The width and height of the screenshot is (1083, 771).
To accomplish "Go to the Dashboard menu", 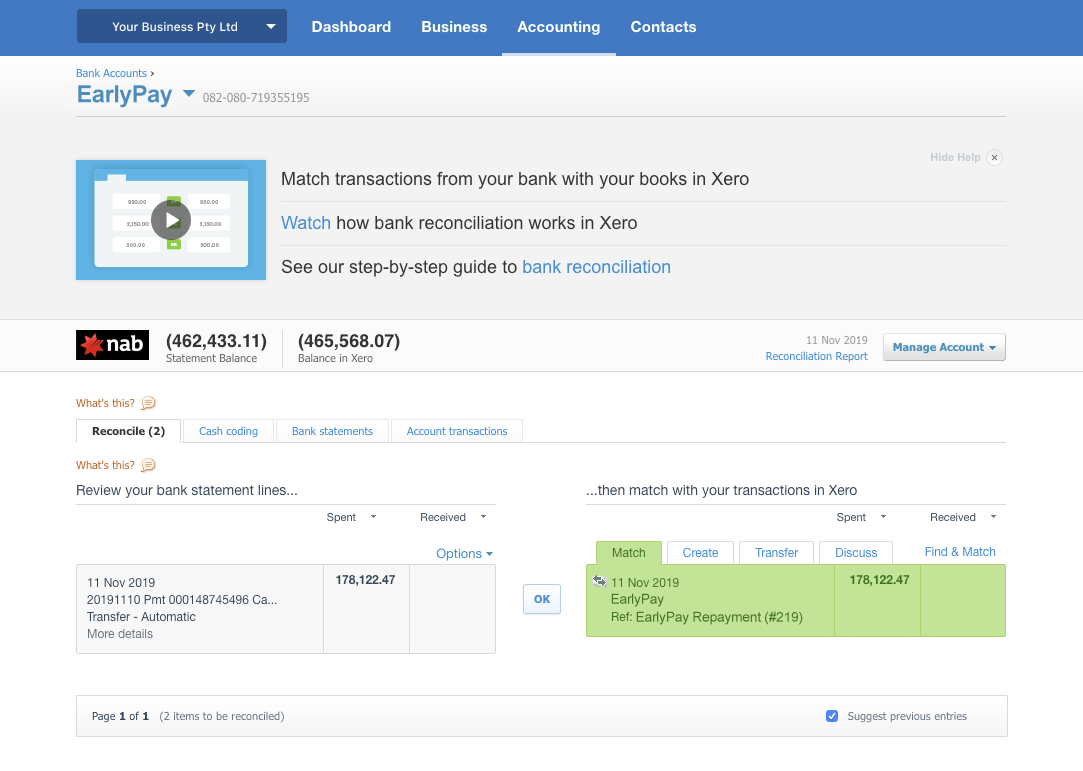I will pyautogui.click(x=351, y=27).
